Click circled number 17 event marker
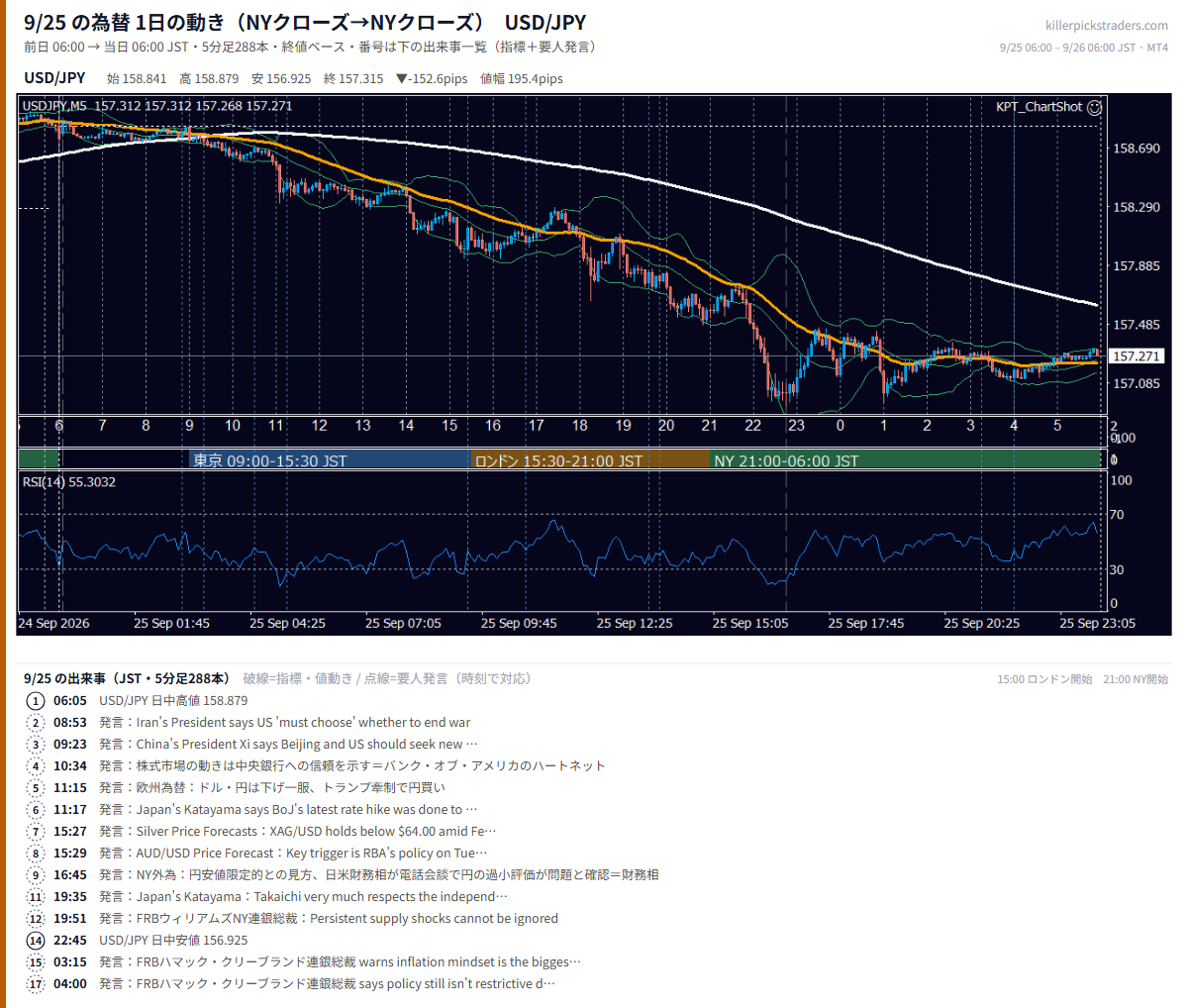The image size is (1188, 1008). (36, 984)
